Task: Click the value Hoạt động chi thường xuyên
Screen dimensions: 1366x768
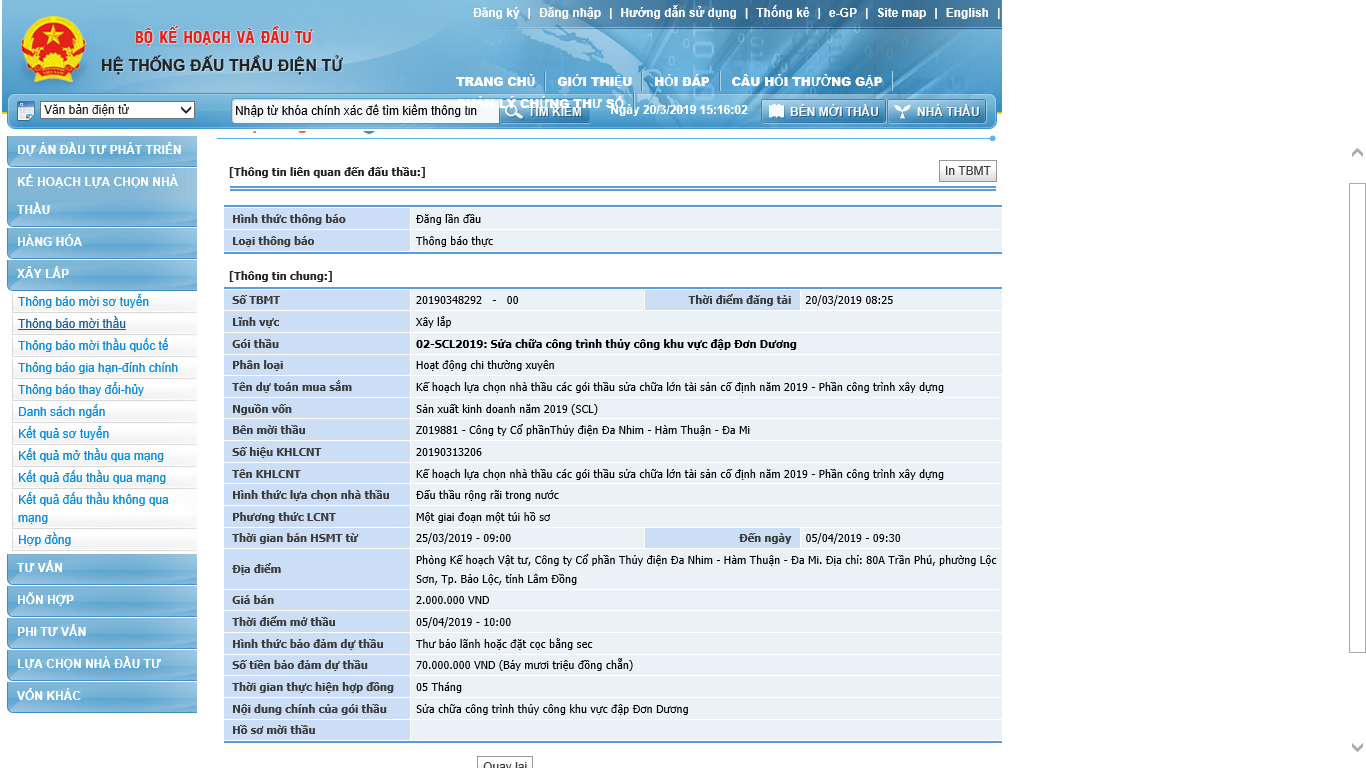Action: click(x=485, y=365)
